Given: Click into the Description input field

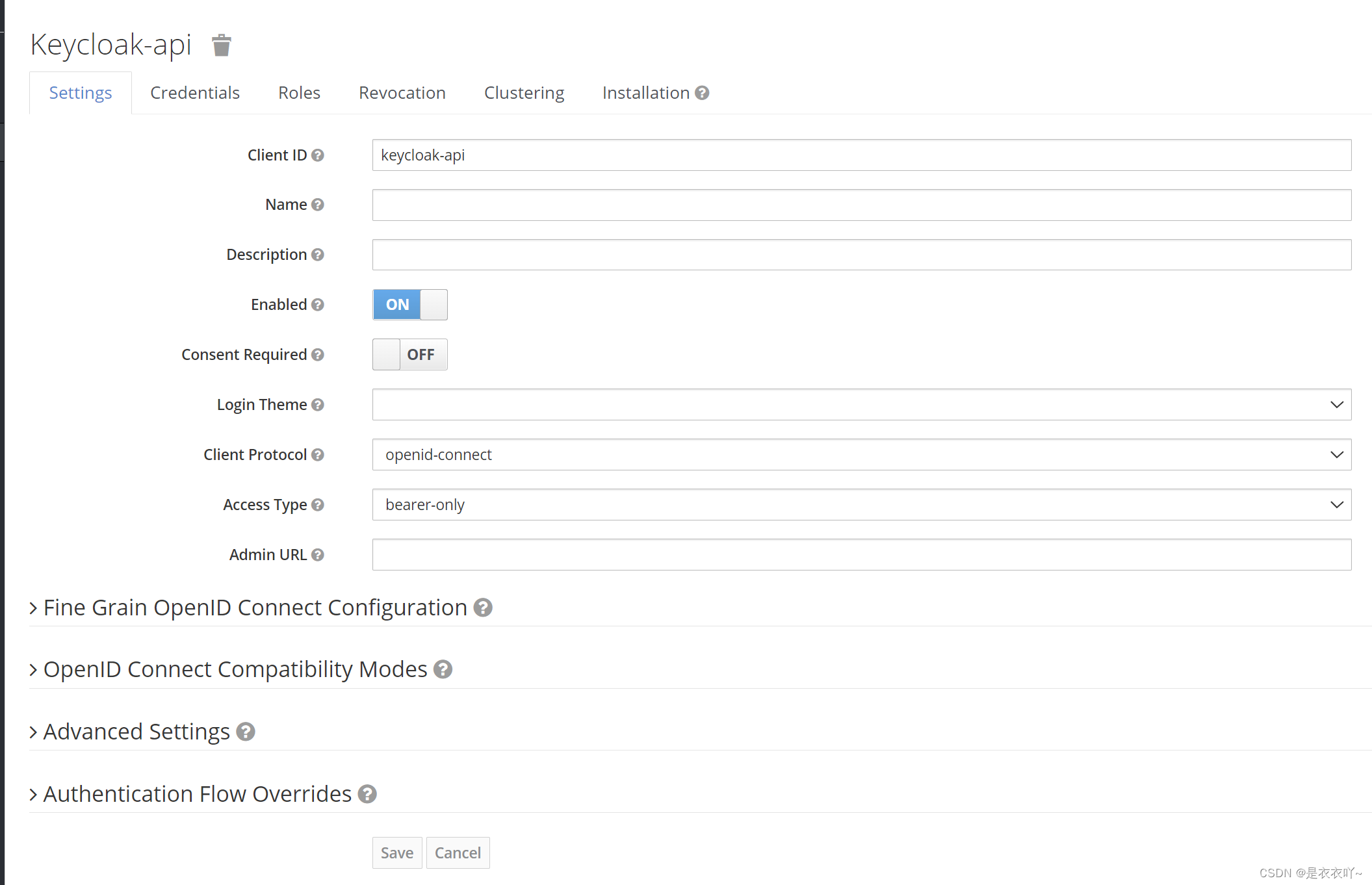Looking at the screenshot, I should coord(861,255).
